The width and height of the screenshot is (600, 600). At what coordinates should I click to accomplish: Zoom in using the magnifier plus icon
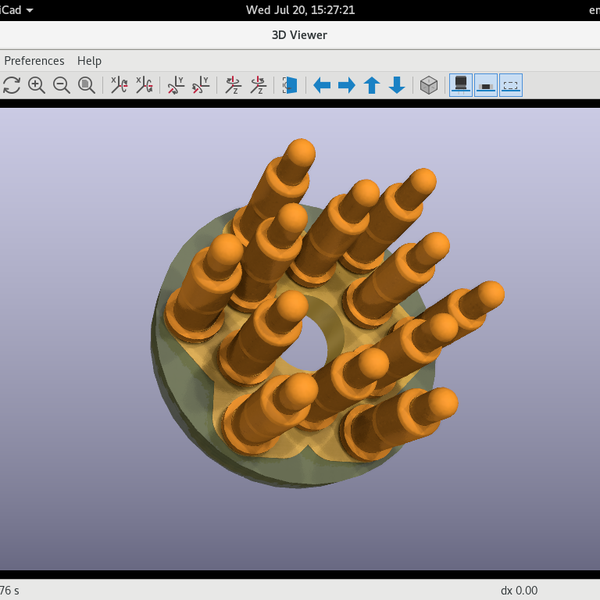tap(37, 85)
